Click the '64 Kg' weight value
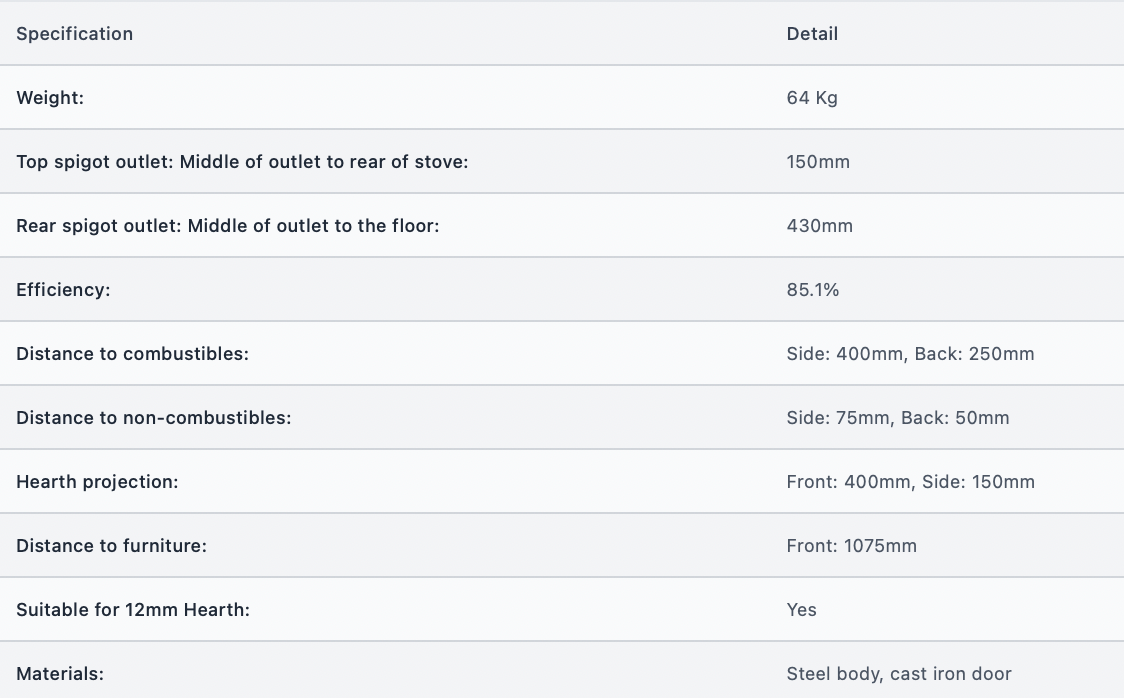The width and height of the screenshot is (1124, 698). (x=812, y=97)
